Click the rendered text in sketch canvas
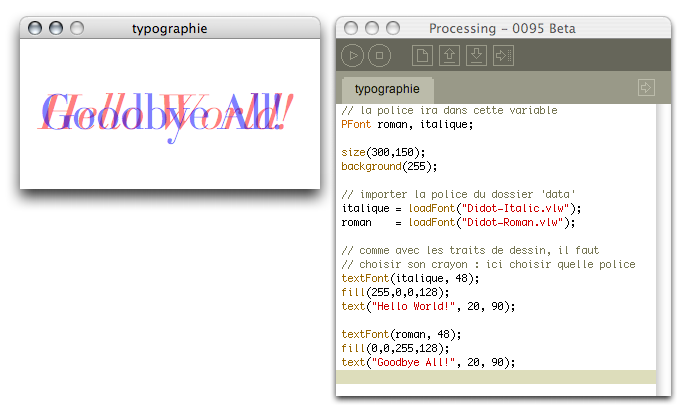This screenshot has height=419, width=693. point(166,113)
